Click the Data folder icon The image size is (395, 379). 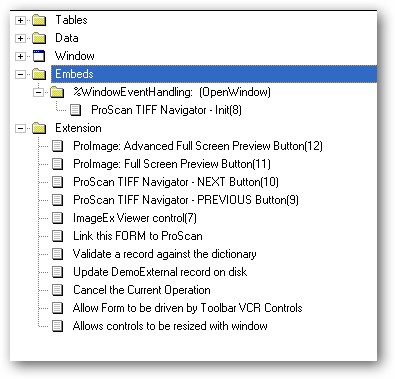[x=39, y=38]
